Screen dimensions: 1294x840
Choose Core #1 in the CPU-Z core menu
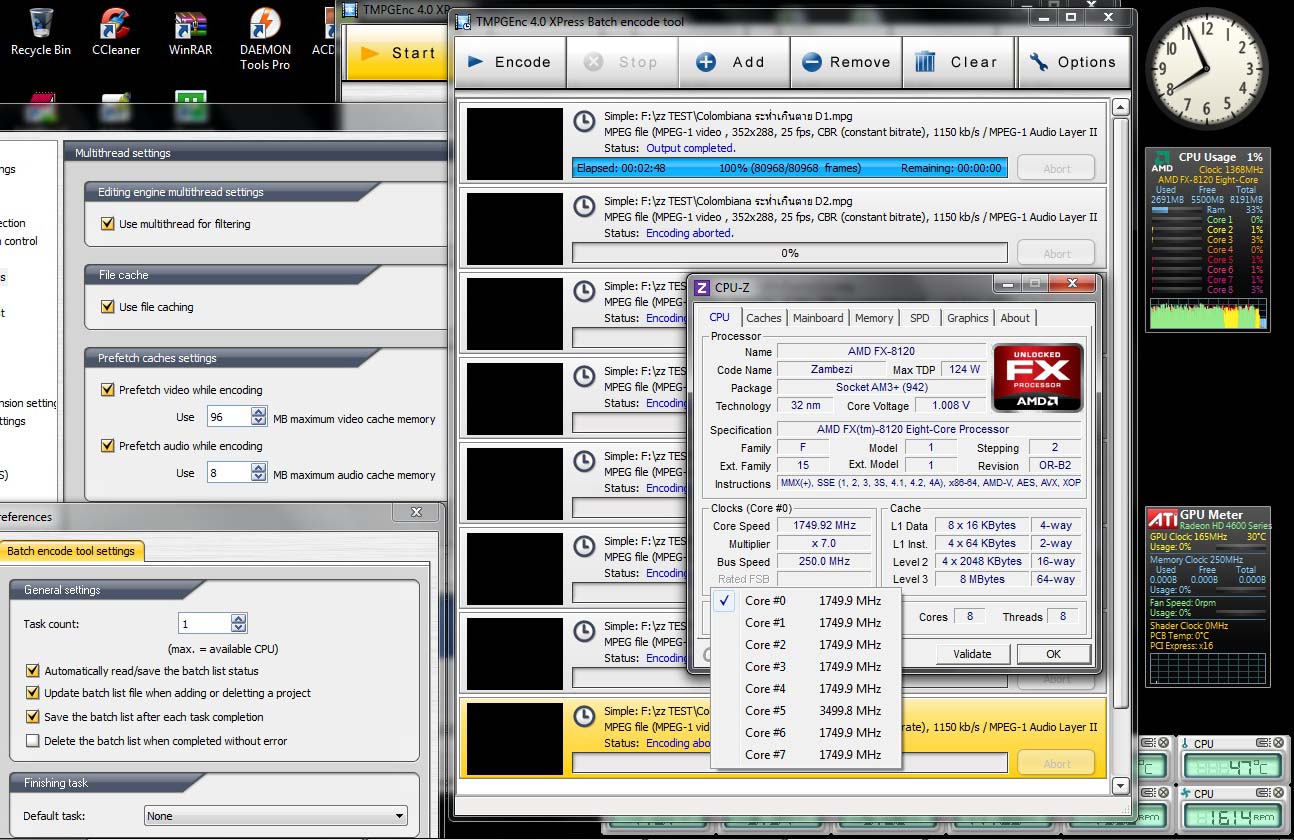(806, 623)
